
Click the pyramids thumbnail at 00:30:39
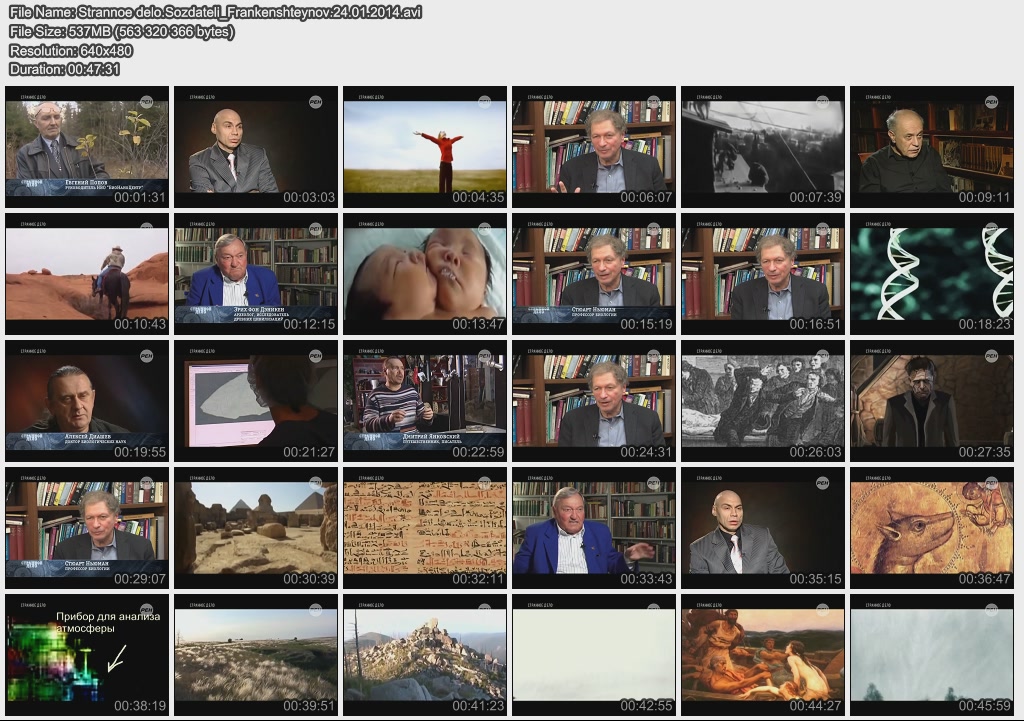click(x=256, y=528)
